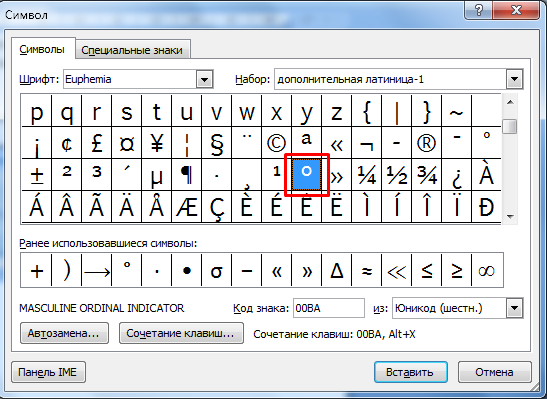Choose the Ð eth character
The width and height of the screenshot is (547, 399).
coord(486,206)
